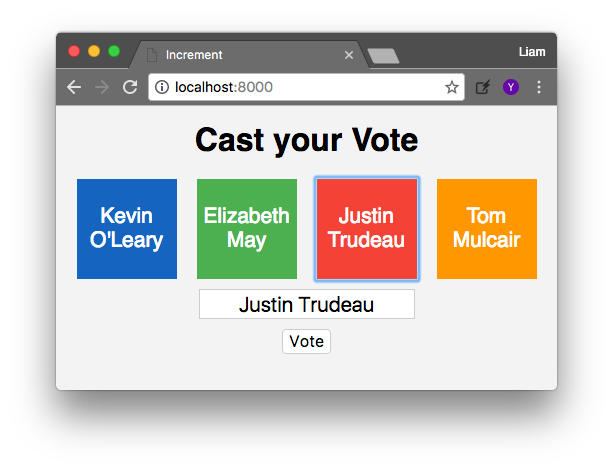This screenshot has height=470, width=613.
Task: Submit using the Vote button
Action: (x=306, y=341)
